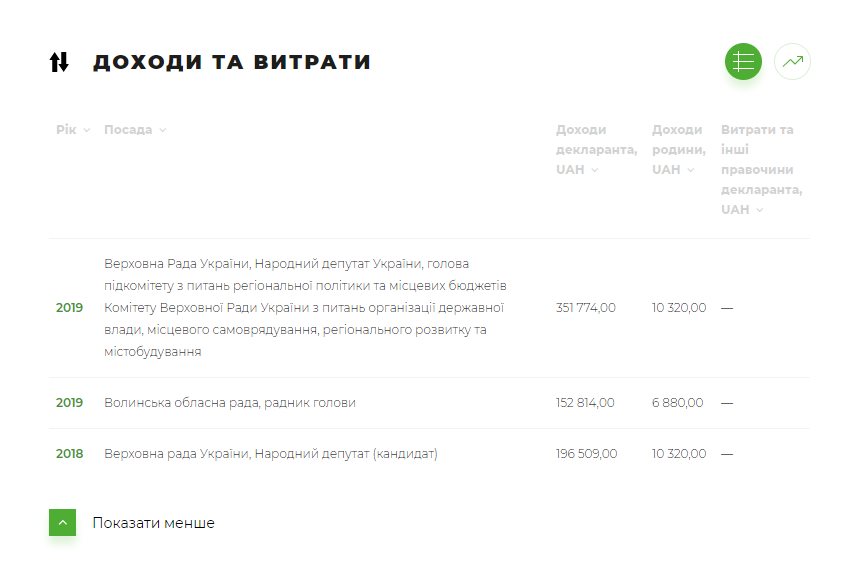Switch to table view with green icon

743,62
